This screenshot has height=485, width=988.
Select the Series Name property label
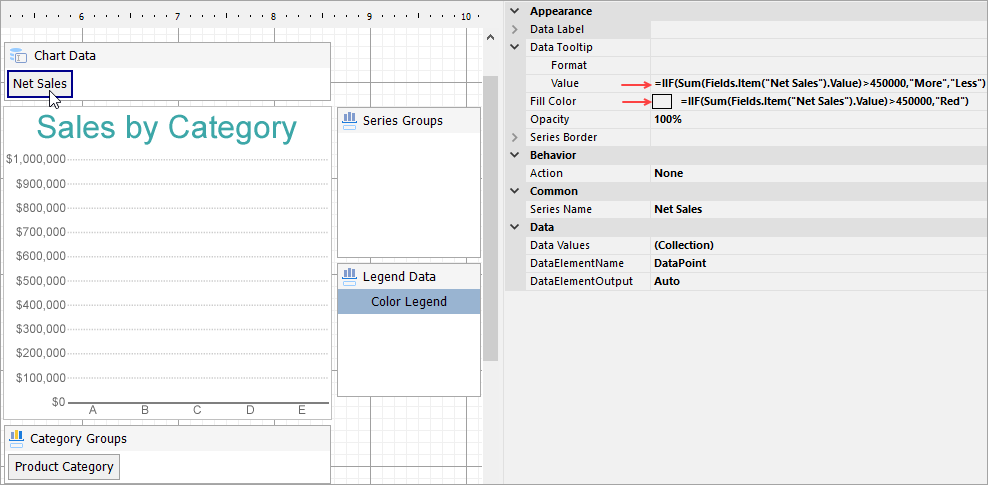561,209
